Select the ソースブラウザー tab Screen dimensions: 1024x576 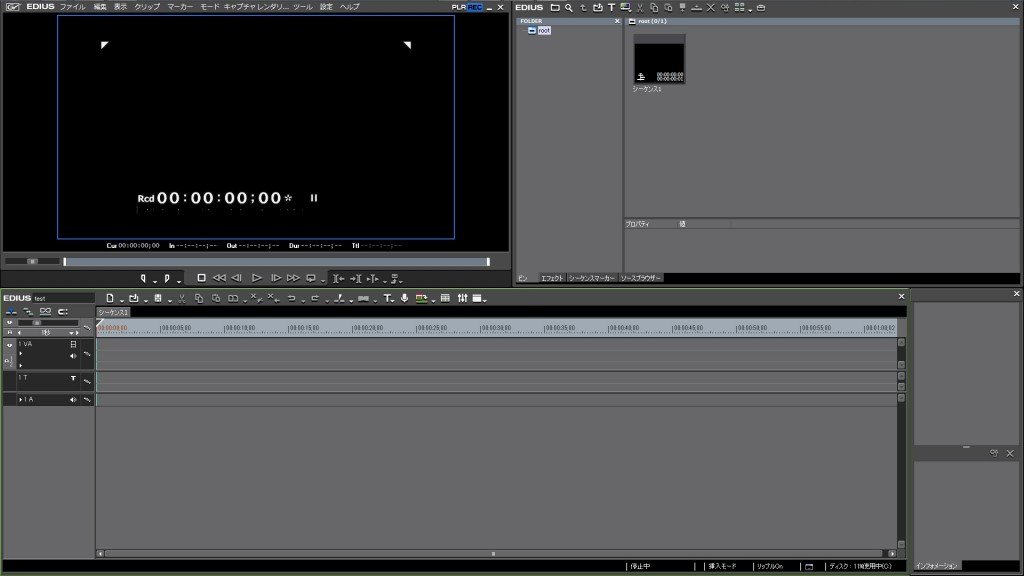(x=641, y=278)
